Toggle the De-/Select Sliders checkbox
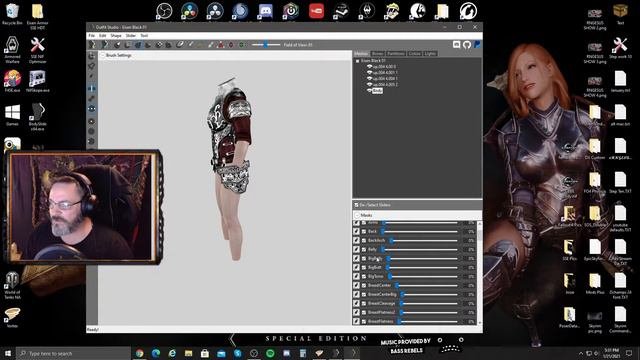The image size is (640, 360). pyautogui.click(x=356, y=205)
